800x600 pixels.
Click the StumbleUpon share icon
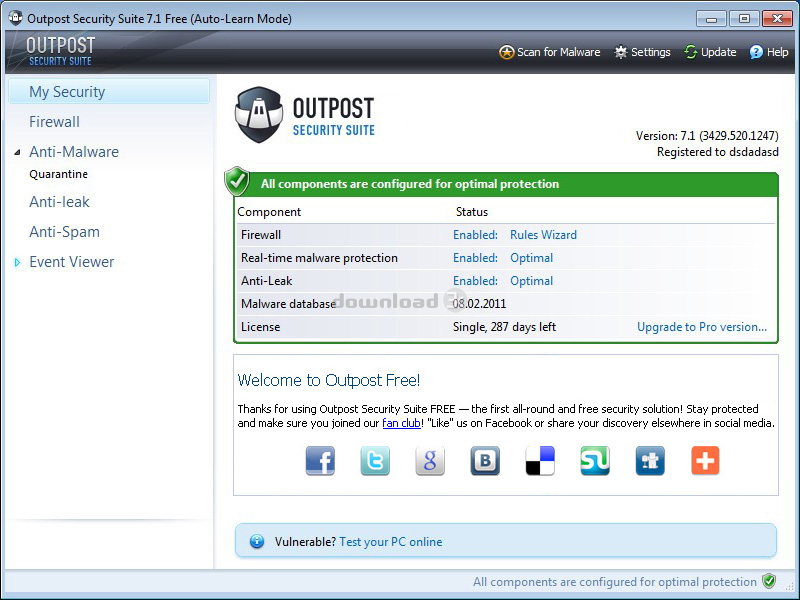pyautogui.click(x=595, y=461)
